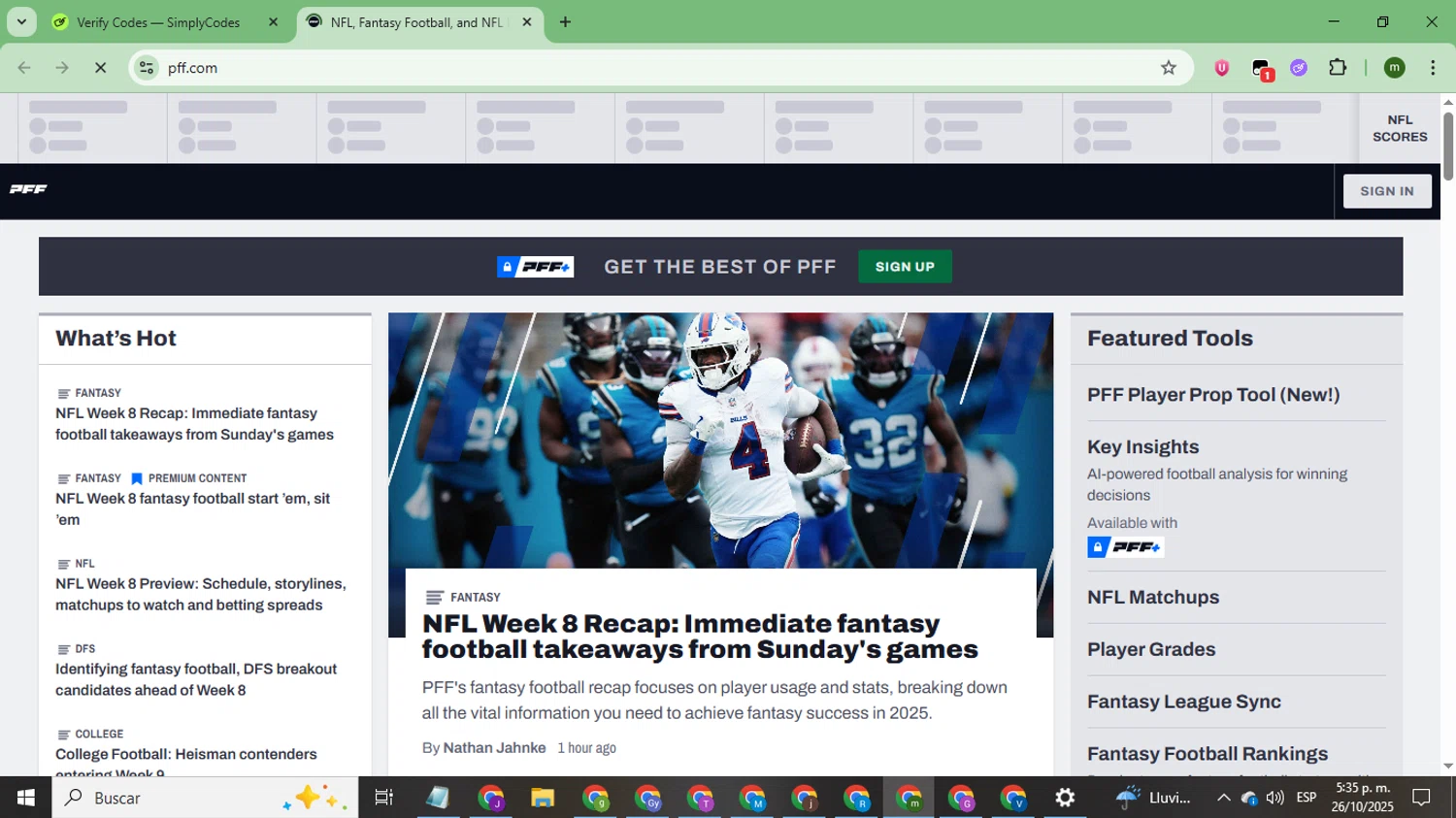The image size is (1456, 818).
Task: Click the GET THE BEST OF PFF text
Action: (720, 267)
